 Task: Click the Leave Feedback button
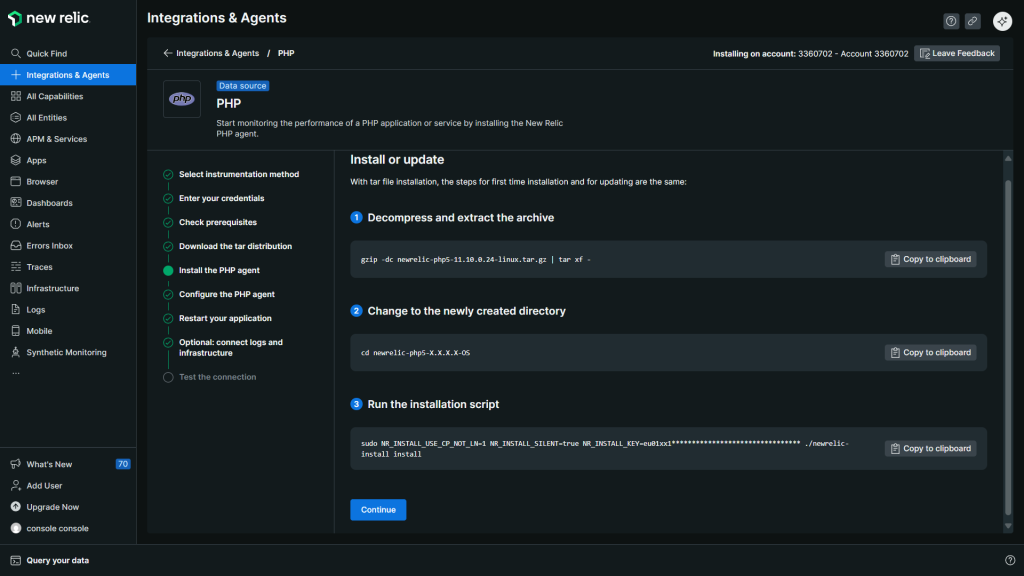click(x=956, y=53)
